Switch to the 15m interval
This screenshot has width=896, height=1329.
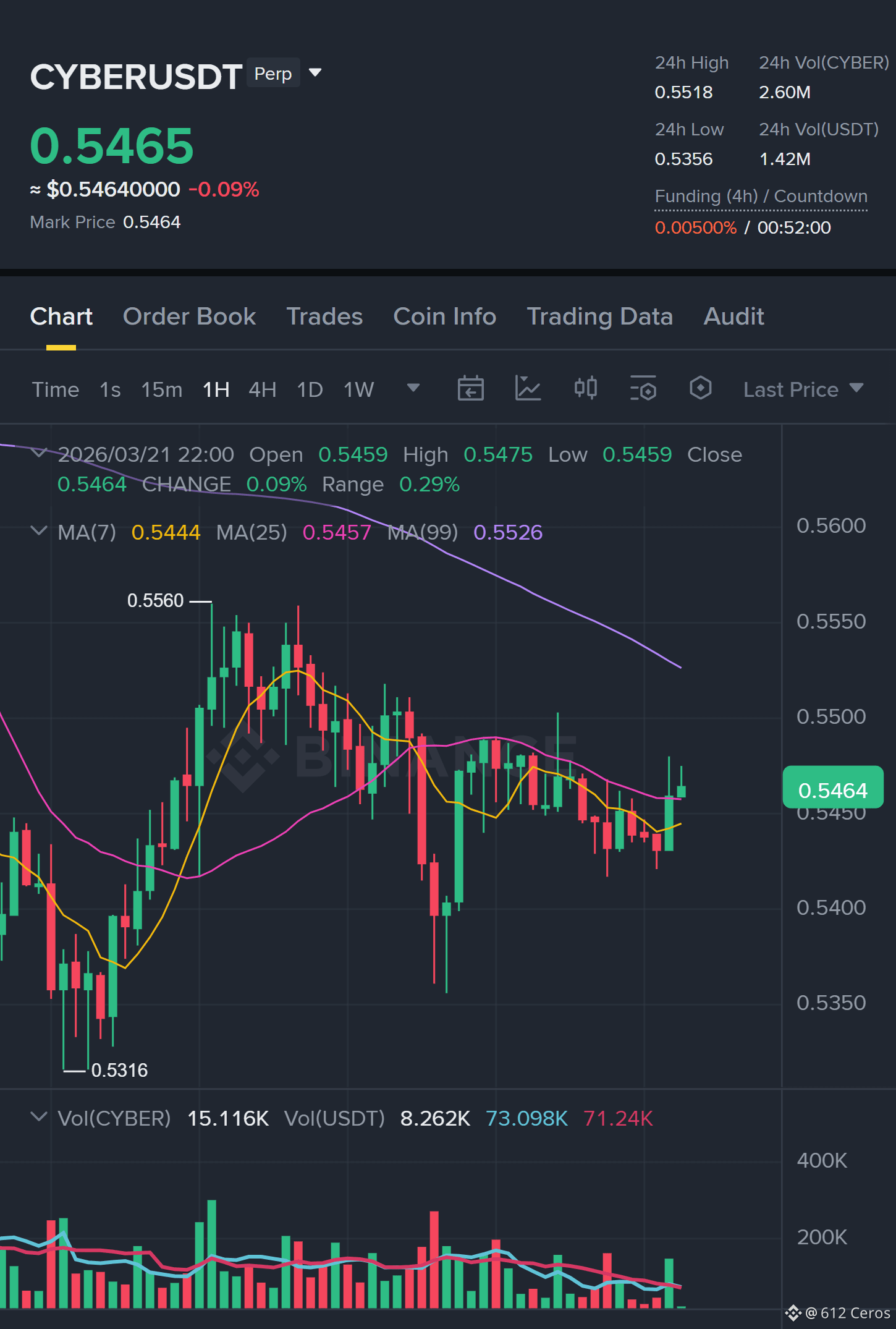click(162, 389)
